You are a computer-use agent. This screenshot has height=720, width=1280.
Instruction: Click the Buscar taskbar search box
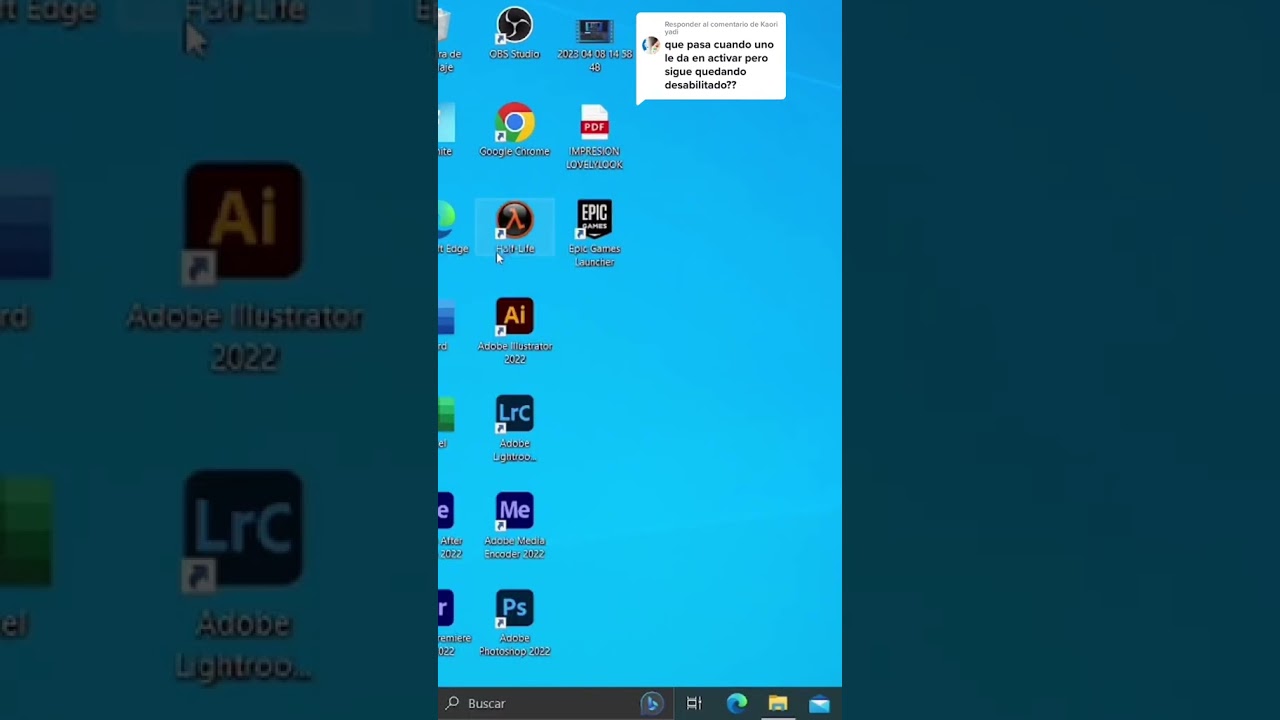[554, 703]
